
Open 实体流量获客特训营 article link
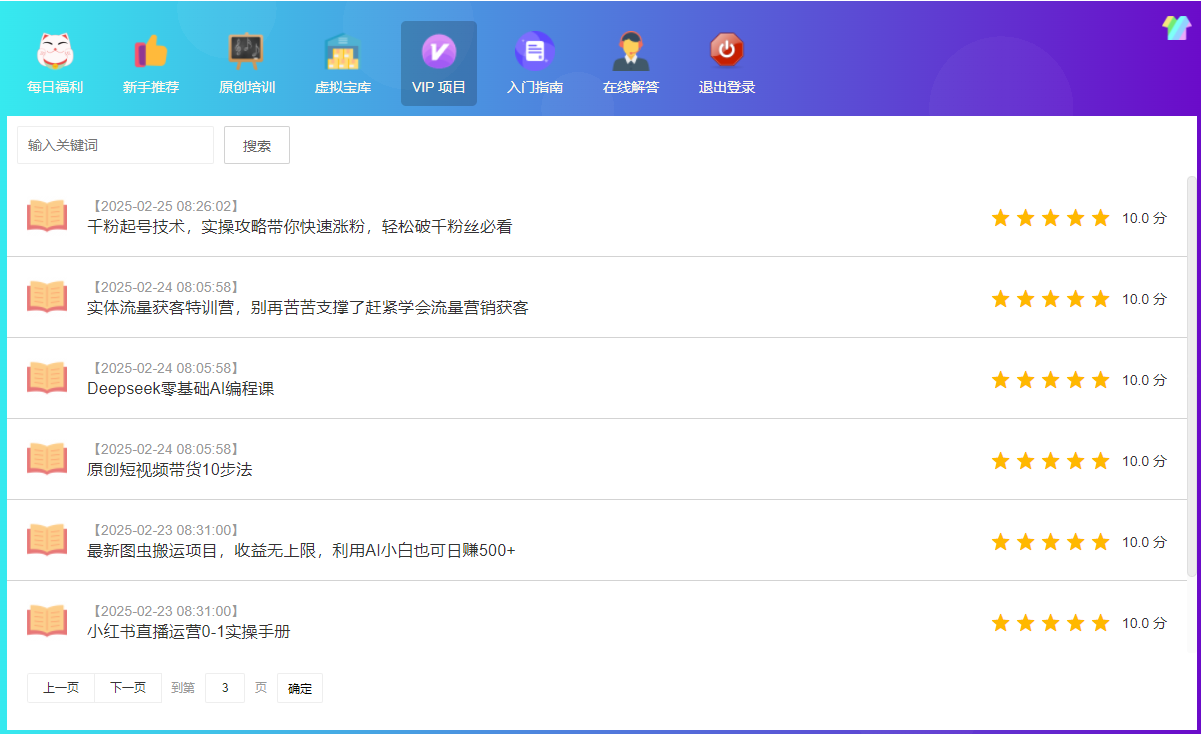(308, 308)
